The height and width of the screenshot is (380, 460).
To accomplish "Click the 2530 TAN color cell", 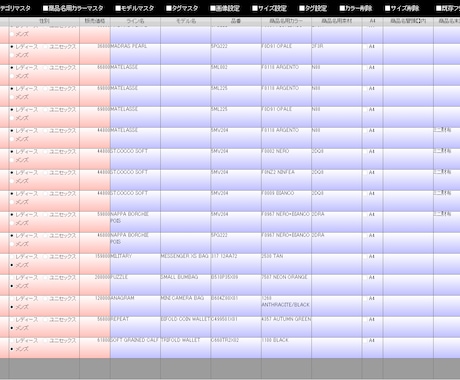I will click(286, 264).
